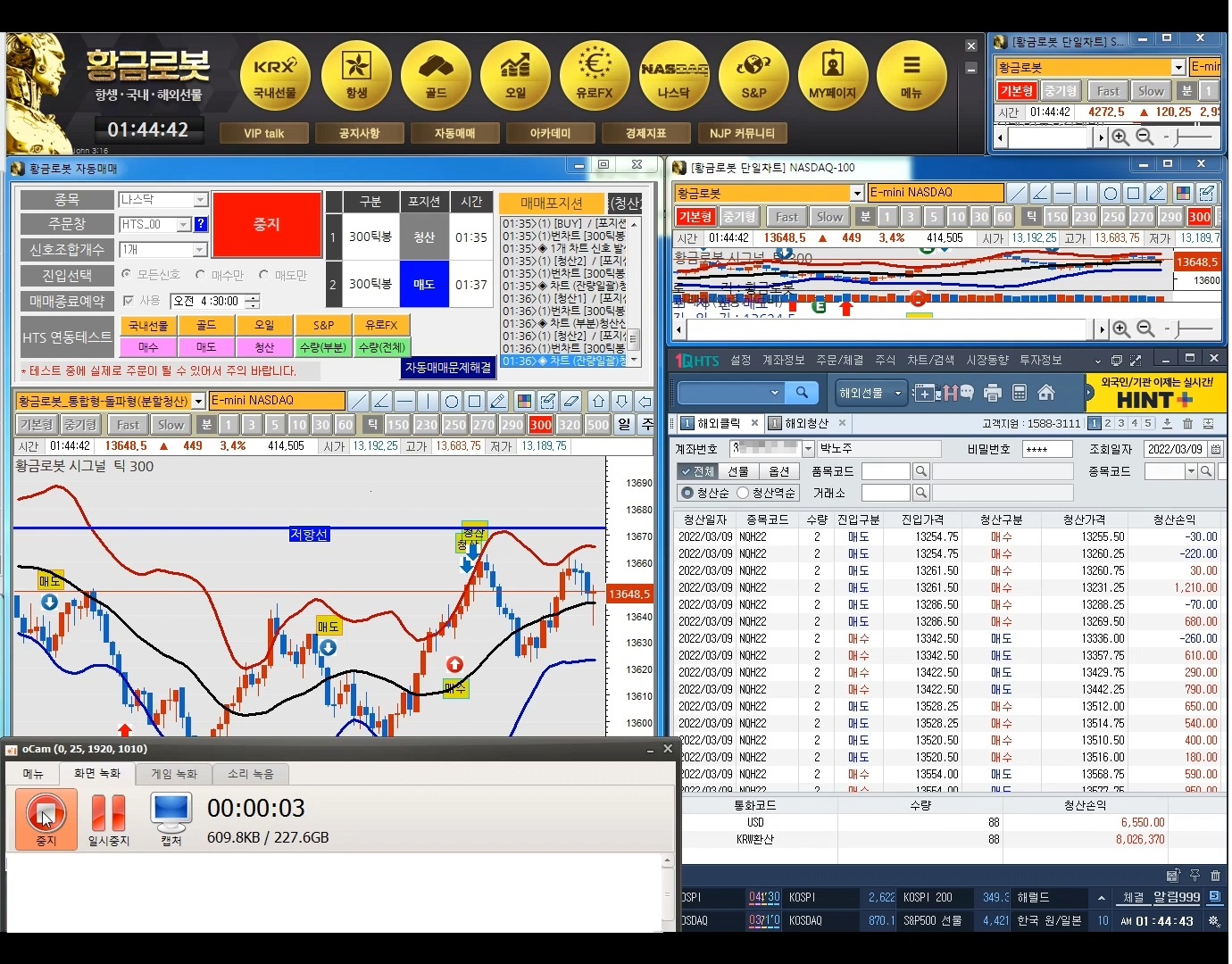The width and height of the screenshot is (1232, 964).
Task: Click oCam 일시중지 pause button
Action: [x=109, y=819]
